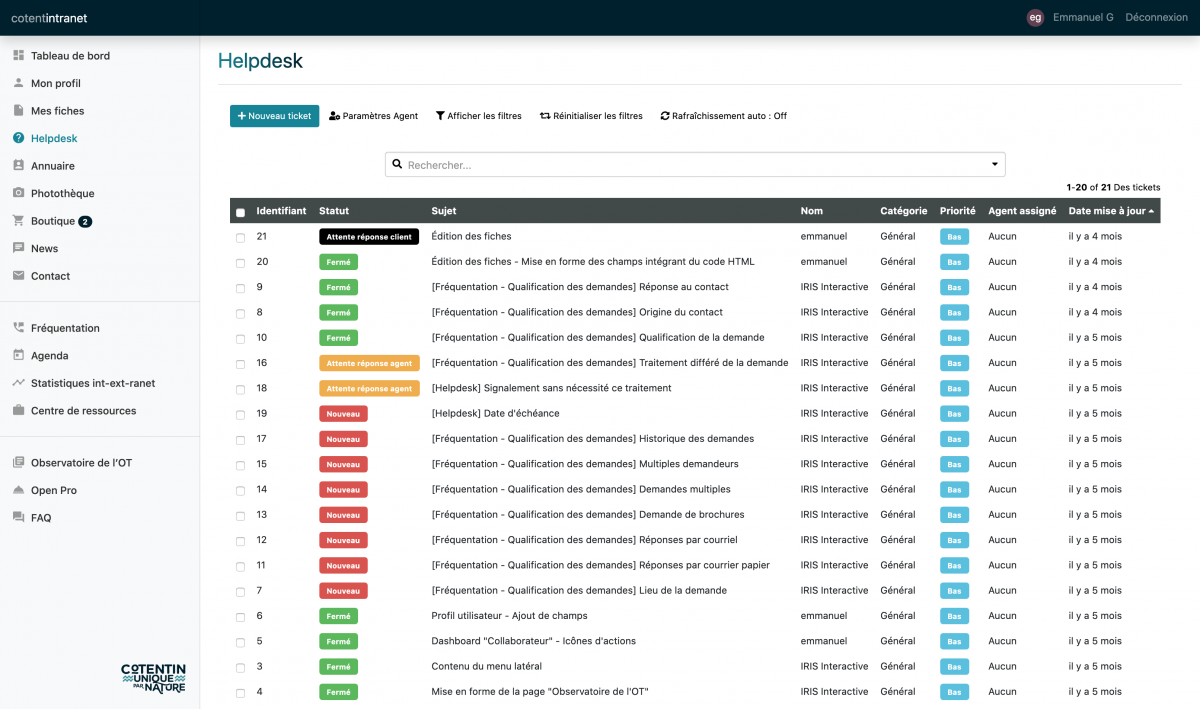Open Agenda via its calendar icon
Viewport: 1200px width, 709px height.
[x=18, y=355]
